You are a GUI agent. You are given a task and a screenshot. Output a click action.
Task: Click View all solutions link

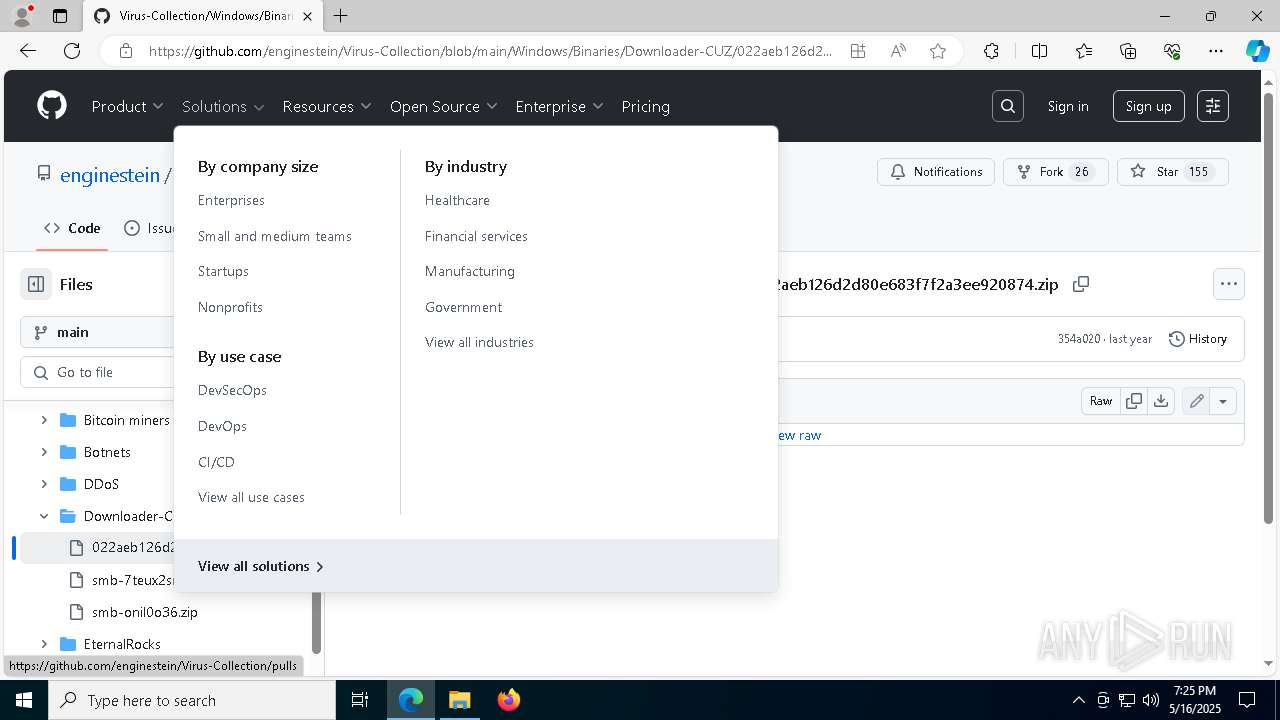261,566
